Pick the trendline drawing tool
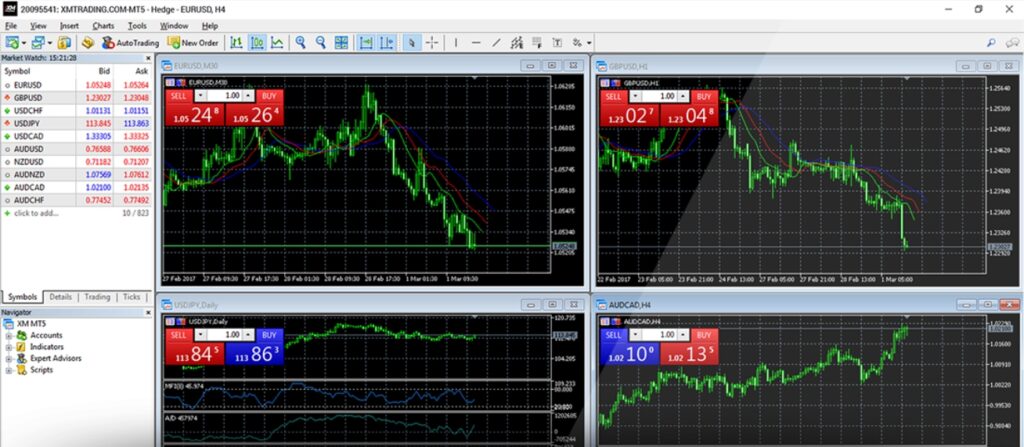The height and width of the screenshot is (447, 1024). pos(497,43)
